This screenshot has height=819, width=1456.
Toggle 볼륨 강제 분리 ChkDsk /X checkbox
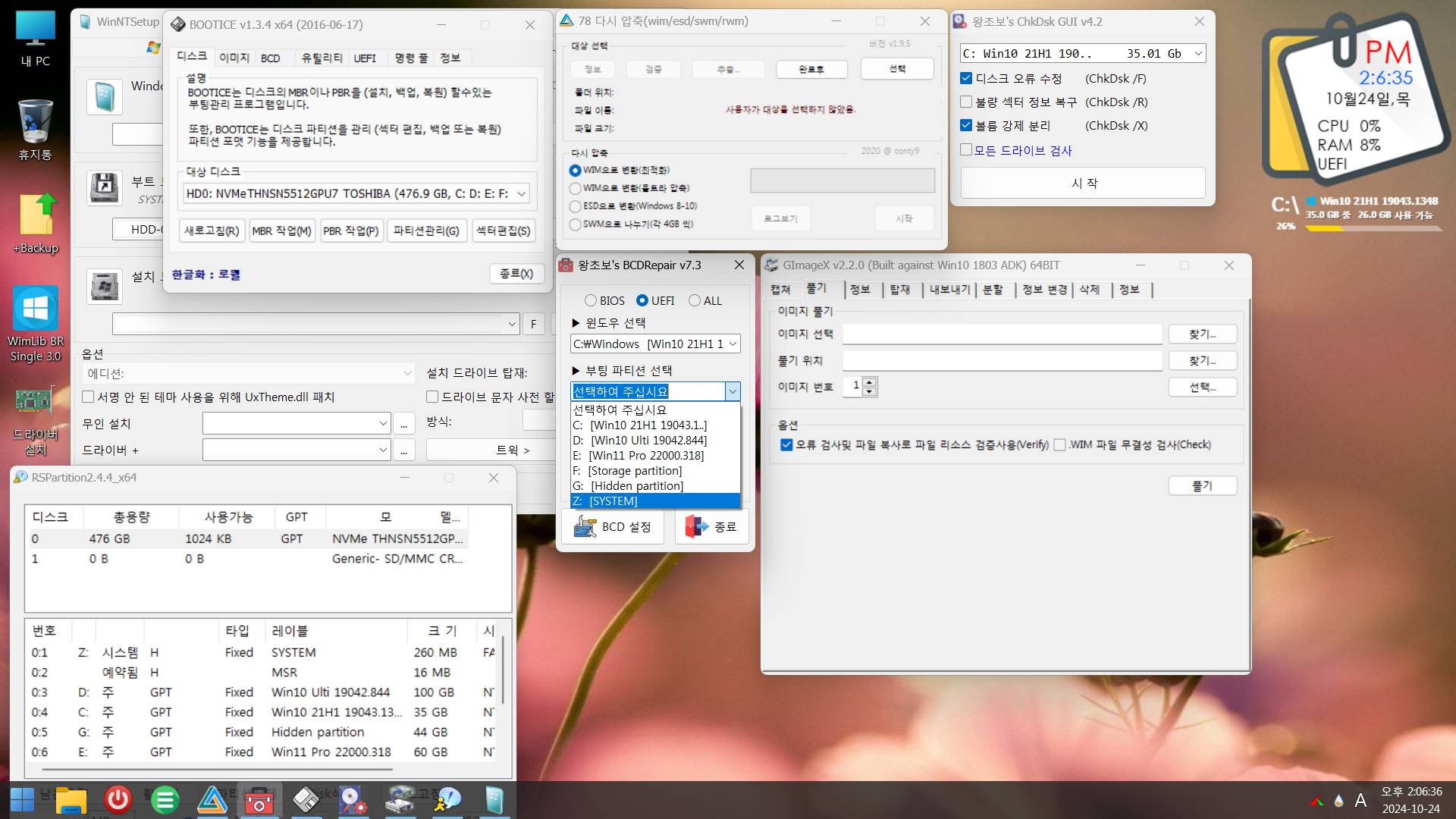point(966,125)
